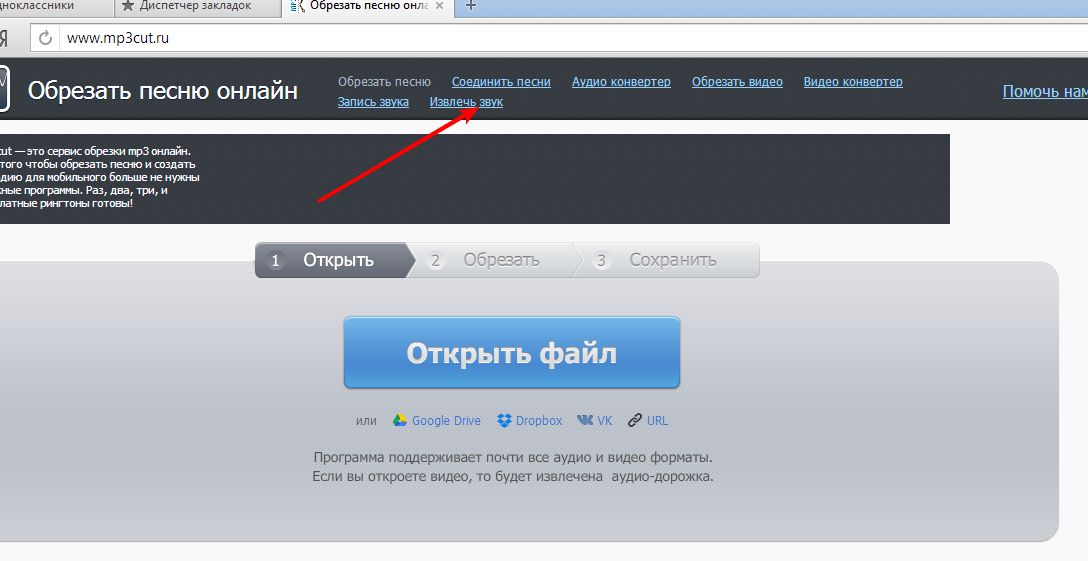Click the site logo icon in header
The width and height of the screenshot is (1088, 561).
[x=4, y=90]
